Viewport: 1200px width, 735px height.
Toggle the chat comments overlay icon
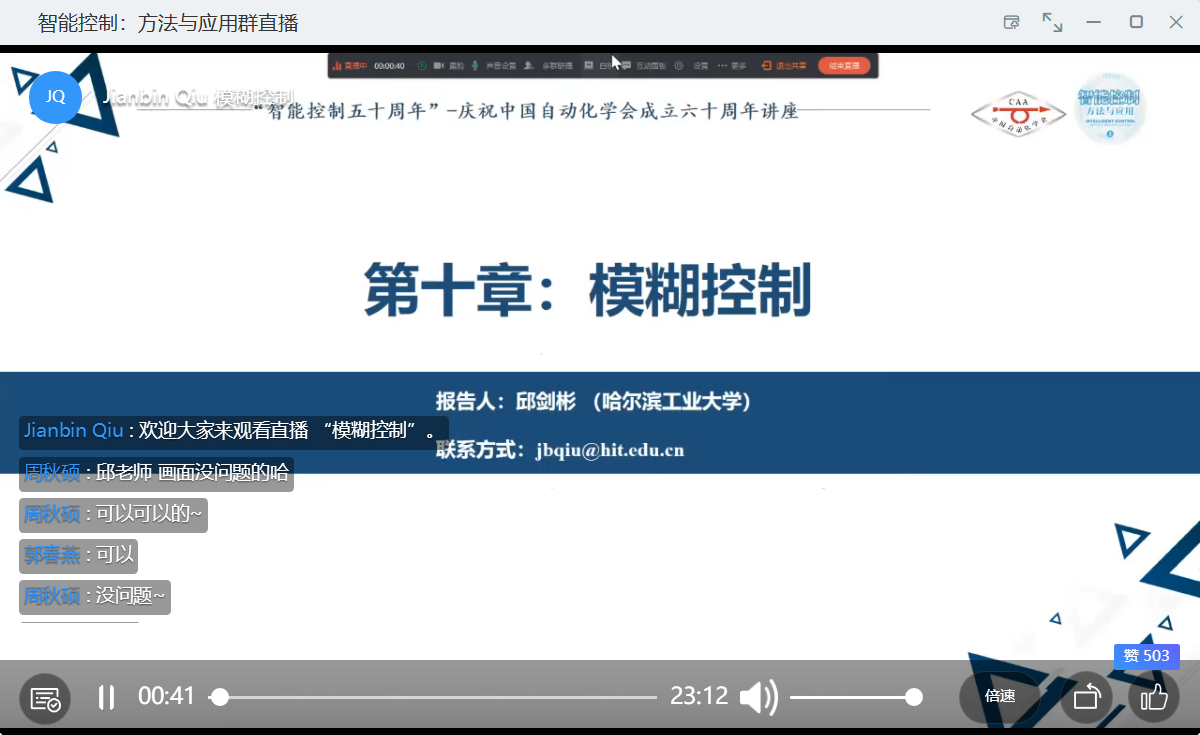point(45,699)
